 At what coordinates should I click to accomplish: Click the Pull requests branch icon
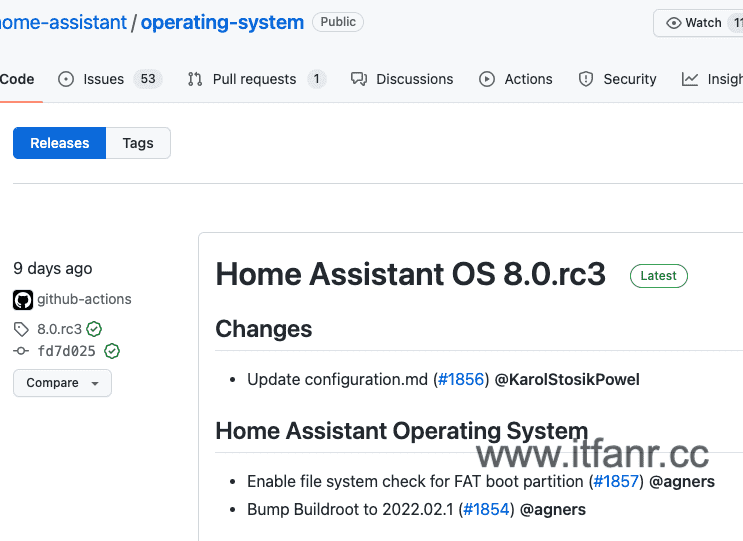pyautogui.click(x=195, y=79)
